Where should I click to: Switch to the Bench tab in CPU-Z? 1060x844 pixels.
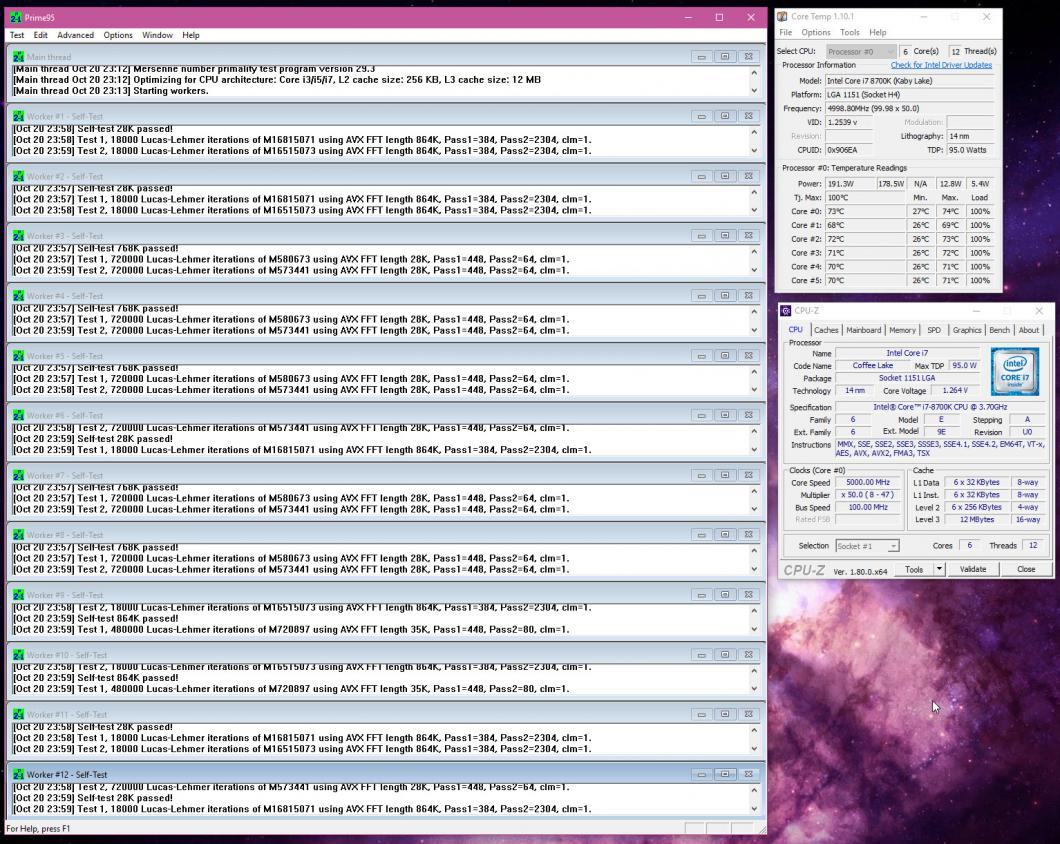(999, 330)
